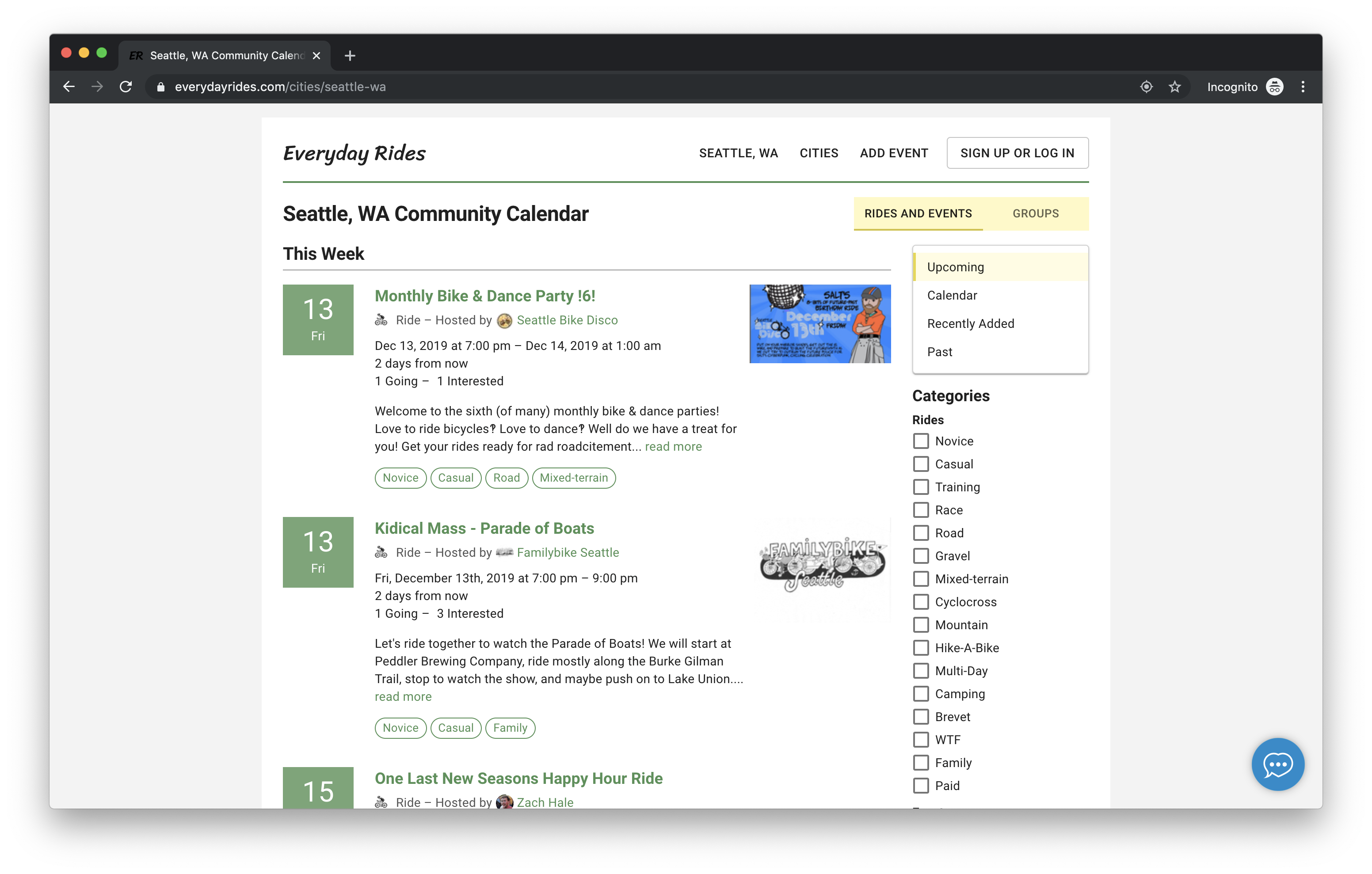This screenshot has height=874, width=1372.
Task: Enable the Gravel category filter
Action: pos(921,555)
